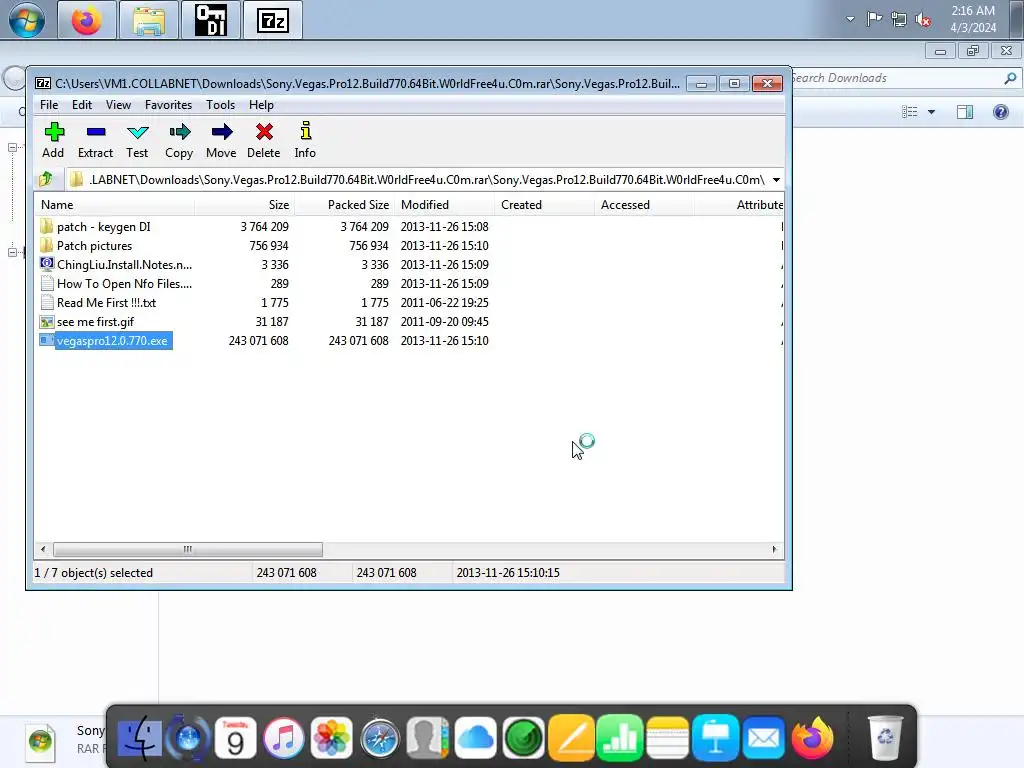The image size is (1024, 768).
Task: Open Pages pencil icon in dock
Action: 571,739
